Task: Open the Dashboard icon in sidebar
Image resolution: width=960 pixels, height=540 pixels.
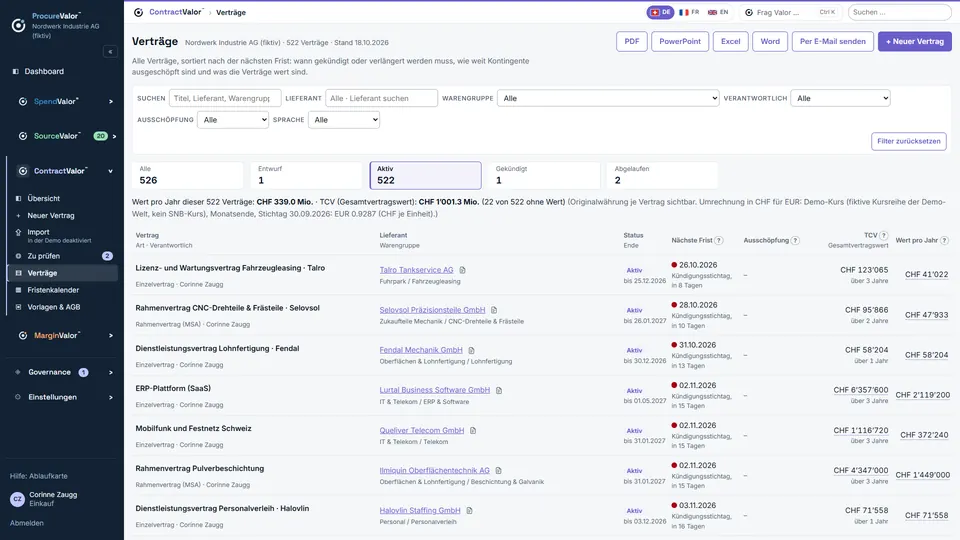Action: pos(16,72)
